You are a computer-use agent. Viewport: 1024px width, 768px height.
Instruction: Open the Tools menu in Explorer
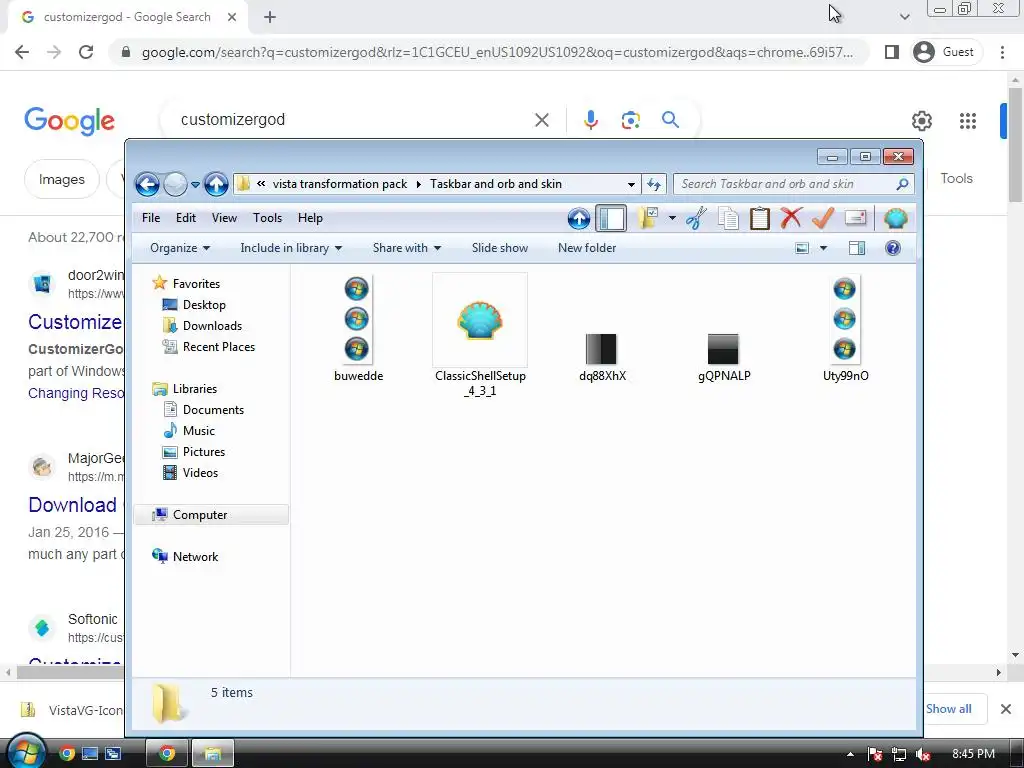click(x=267, y=218)
